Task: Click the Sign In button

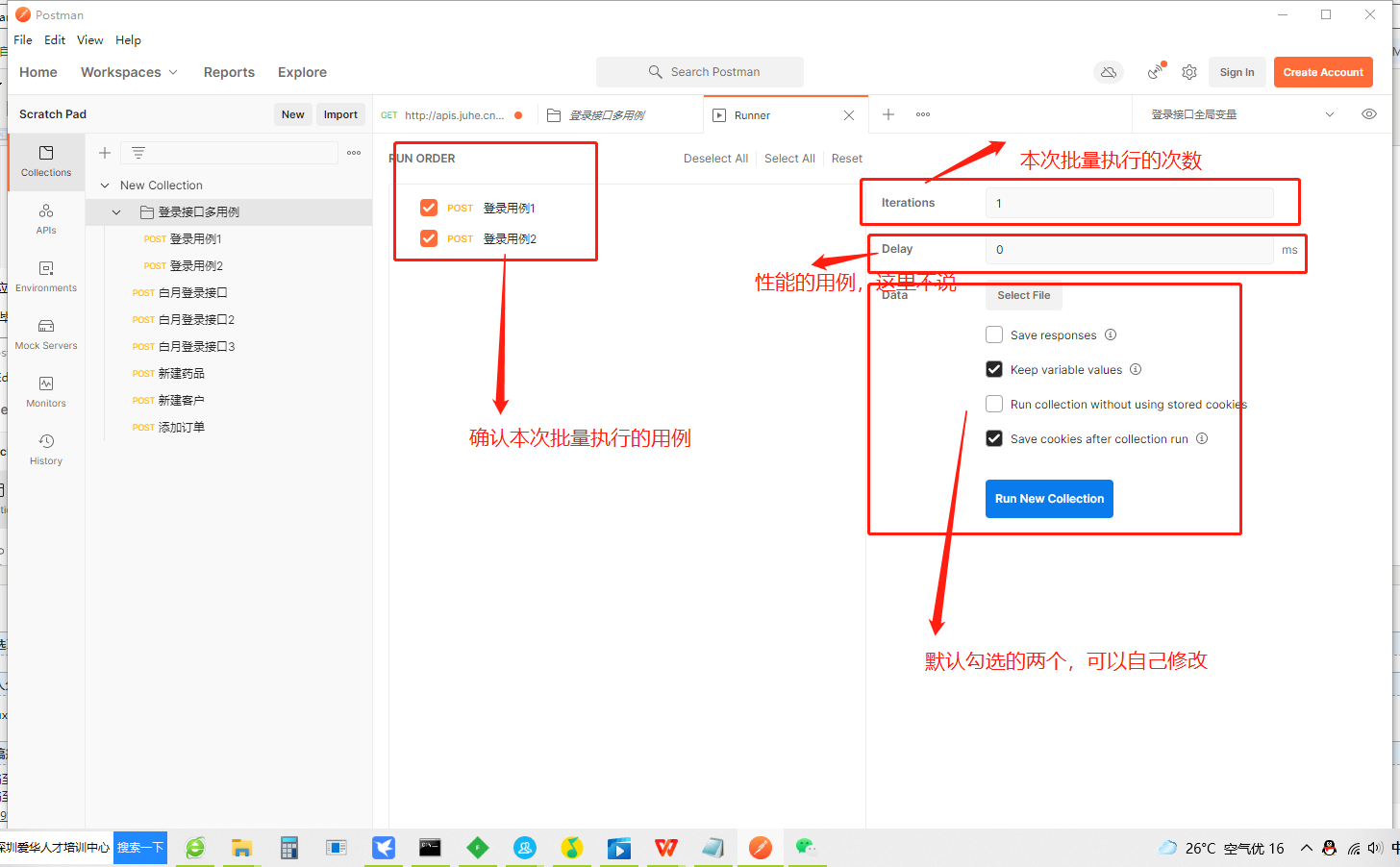Action: [1237, 72]
